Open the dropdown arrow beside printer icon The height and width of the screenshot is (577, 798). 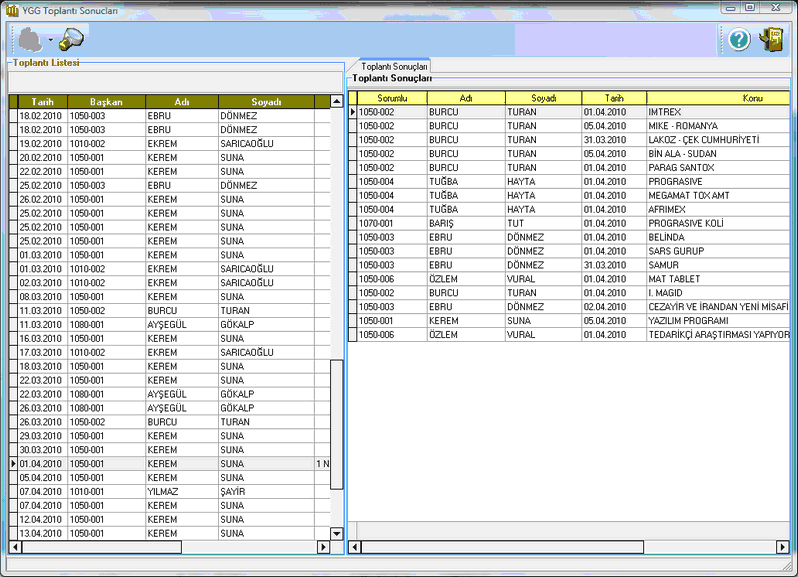pyautogui.click(x=50, y=40)
